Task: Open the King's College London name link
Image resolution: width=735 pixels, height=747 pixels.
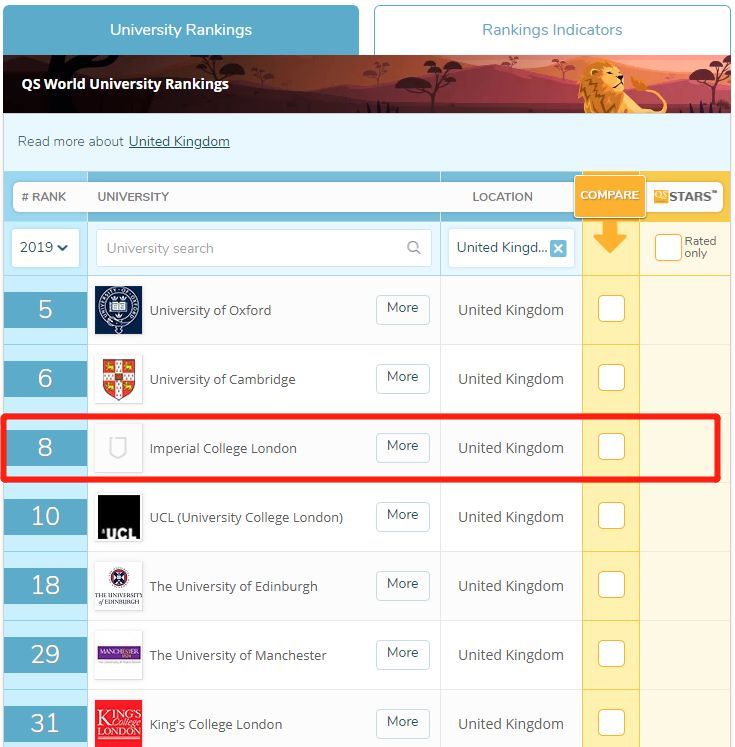Action: tap(216, 725)
